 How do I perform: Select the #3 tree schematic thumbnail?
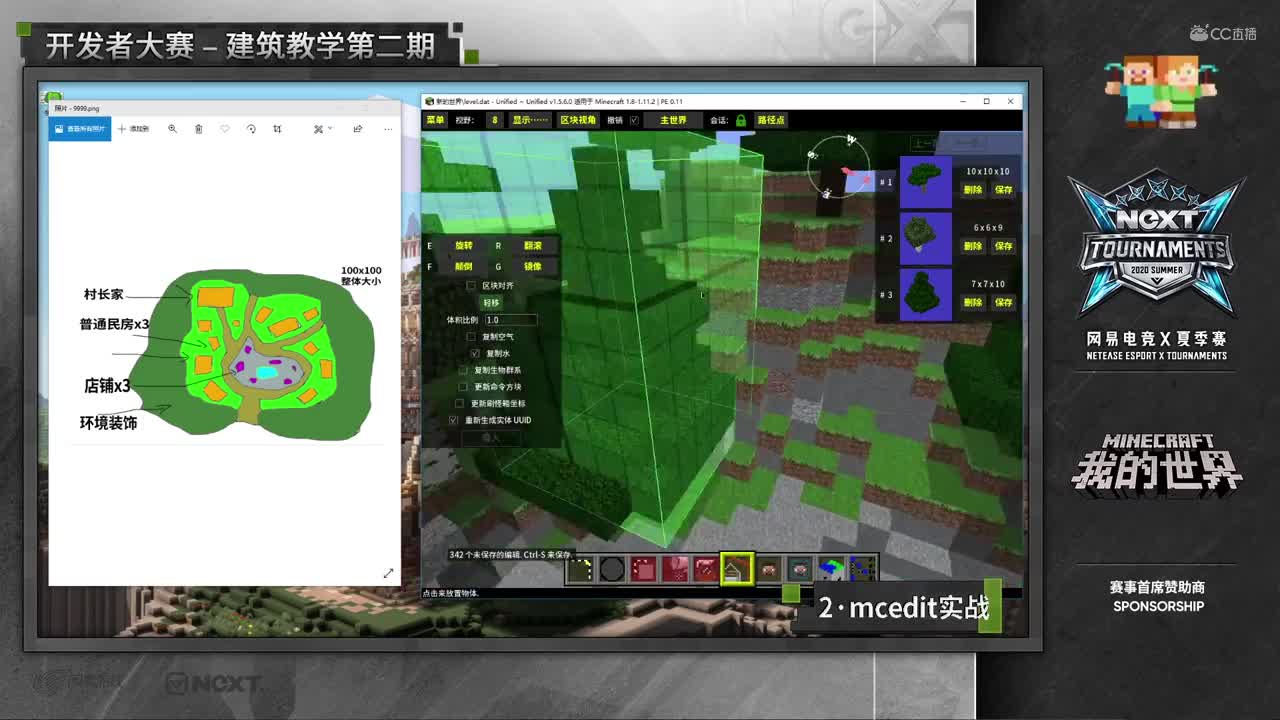coord(926,295)
